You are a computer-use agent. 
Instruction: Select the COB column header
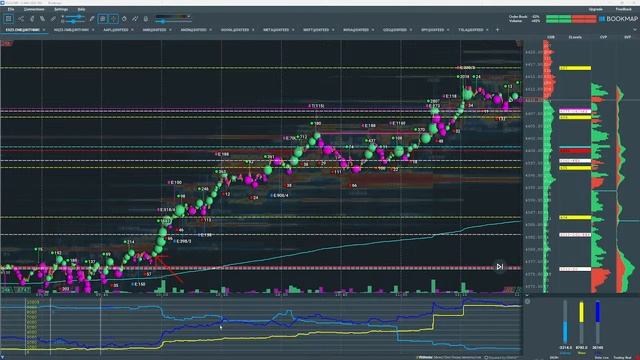point(551,37)
